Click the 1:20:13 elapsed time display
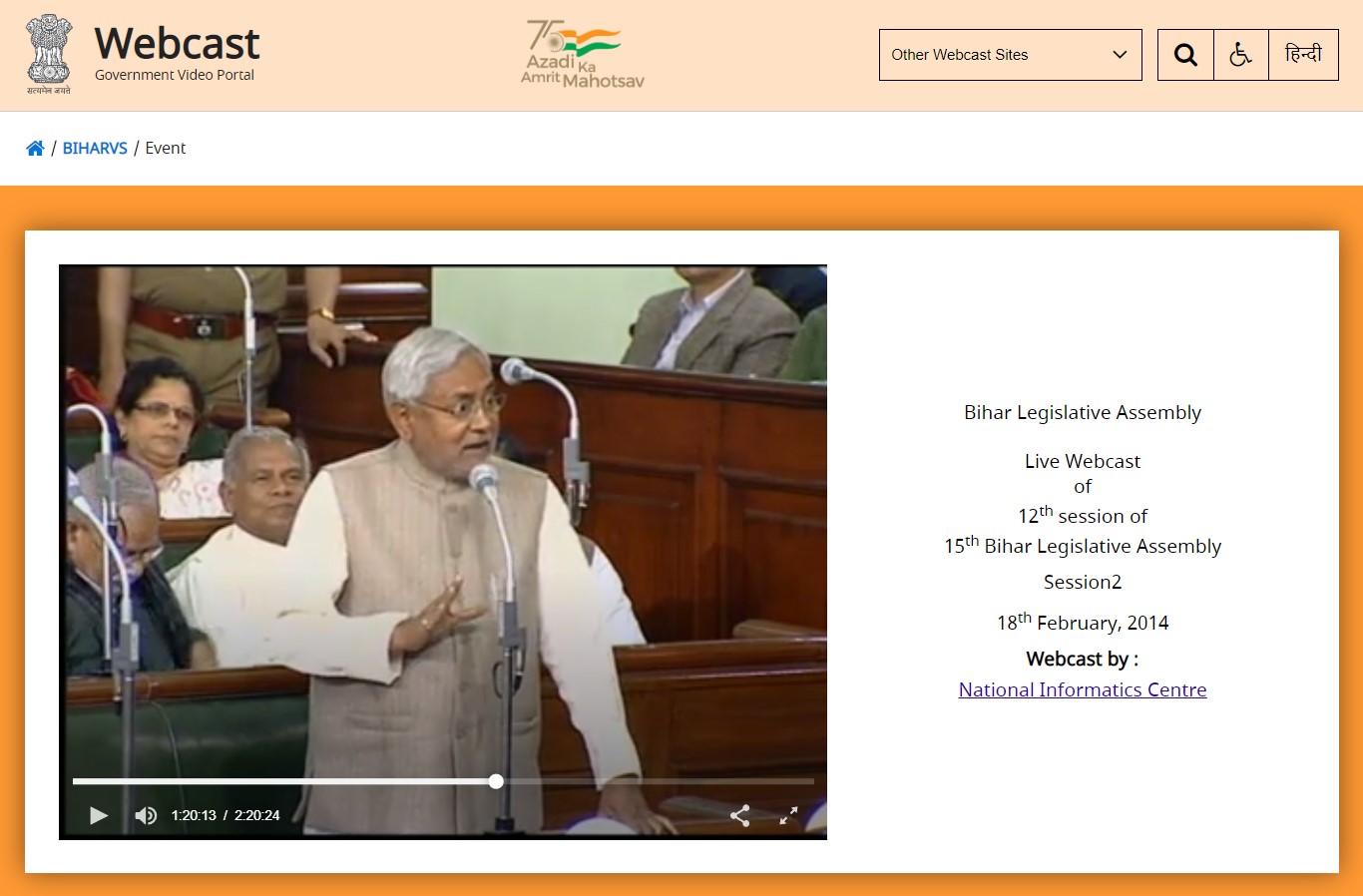The image size is (1363, 896). tap(194, 815)
